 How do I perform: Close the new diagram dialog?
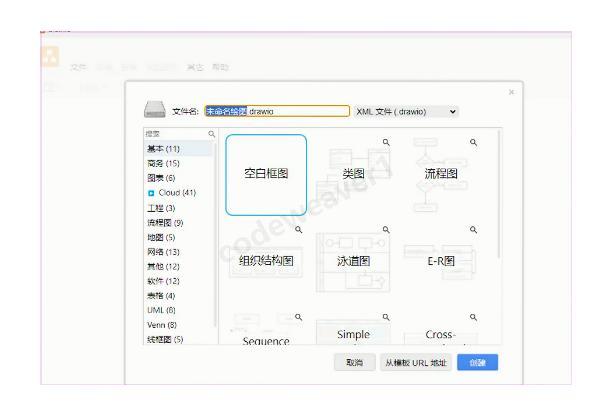511,92
